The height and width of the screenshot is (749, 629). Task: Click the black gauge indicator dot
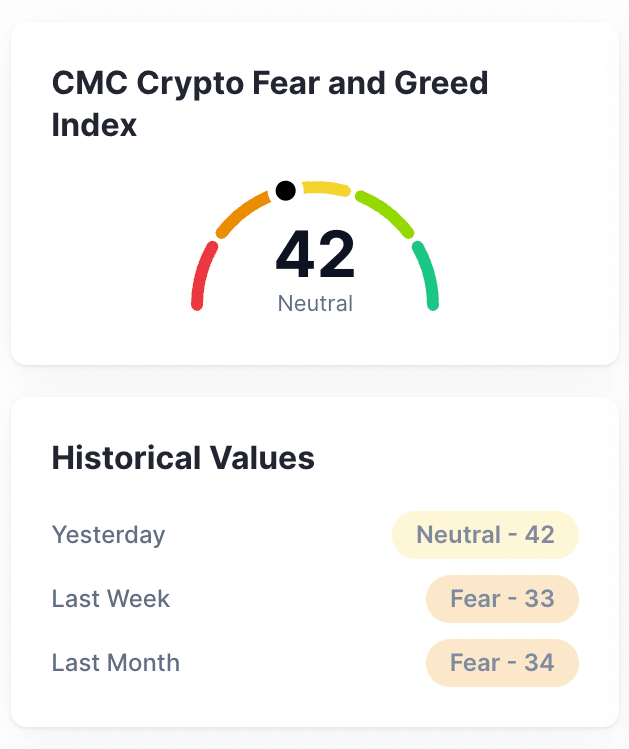click(286, 190)
